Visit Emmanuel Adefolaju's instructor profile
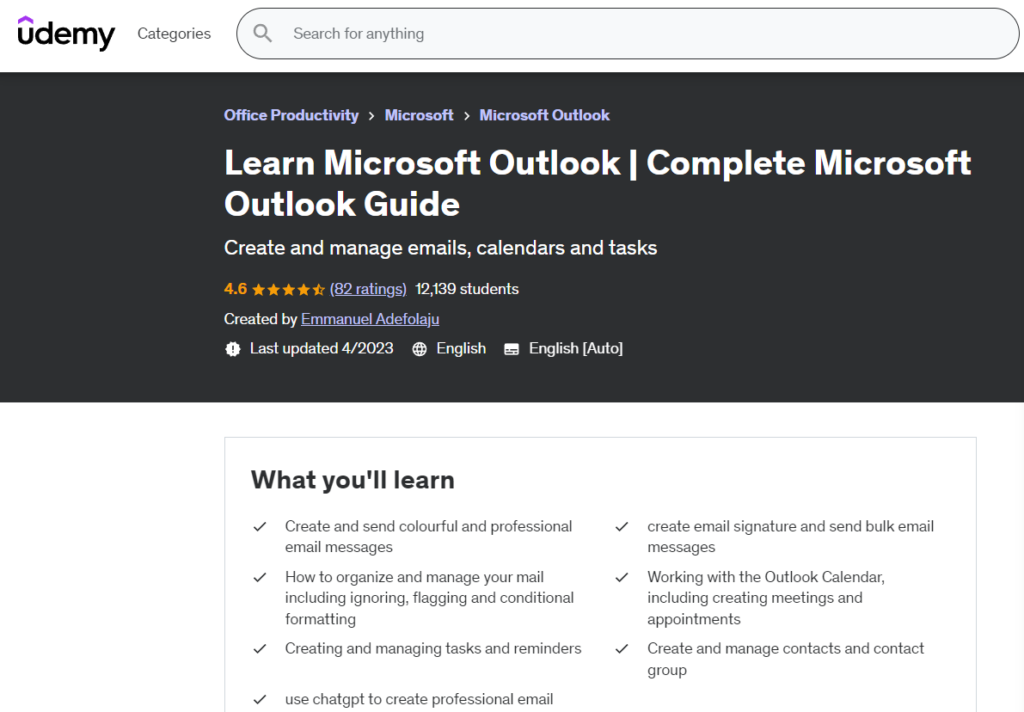This screenshot has width=1024, height=712. click(369, 319)
